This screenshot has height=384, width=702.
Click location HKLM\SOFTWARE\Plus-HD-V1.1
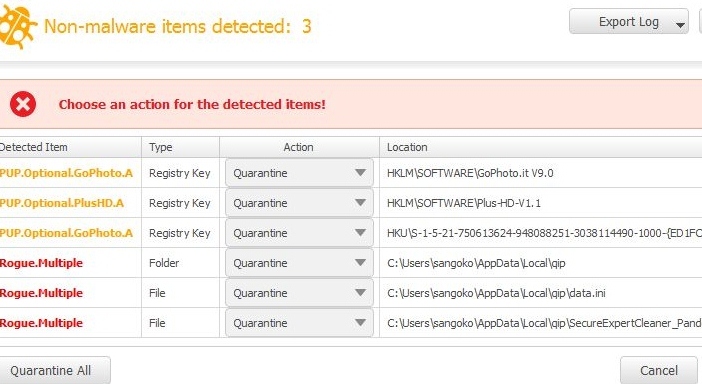[464, 203]
